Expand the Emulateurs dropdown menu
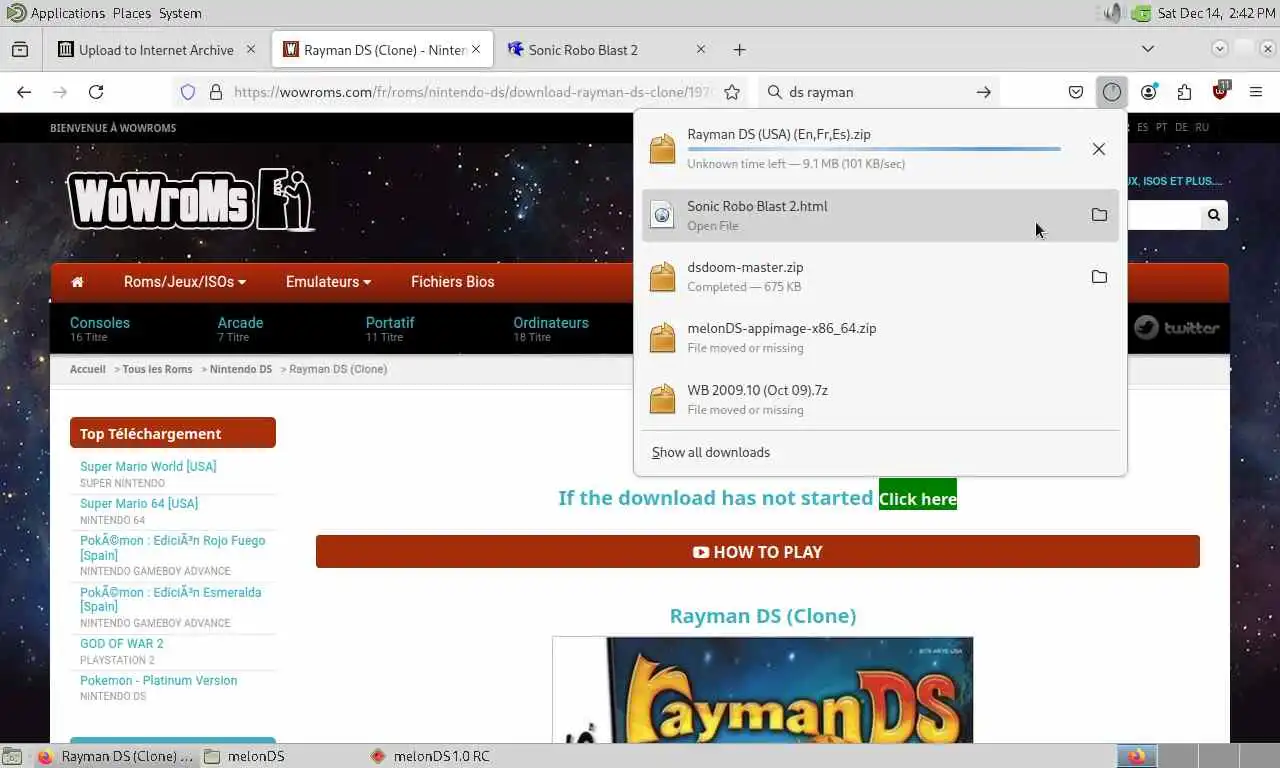1280x768 pixels. click(x=328, y=282)
